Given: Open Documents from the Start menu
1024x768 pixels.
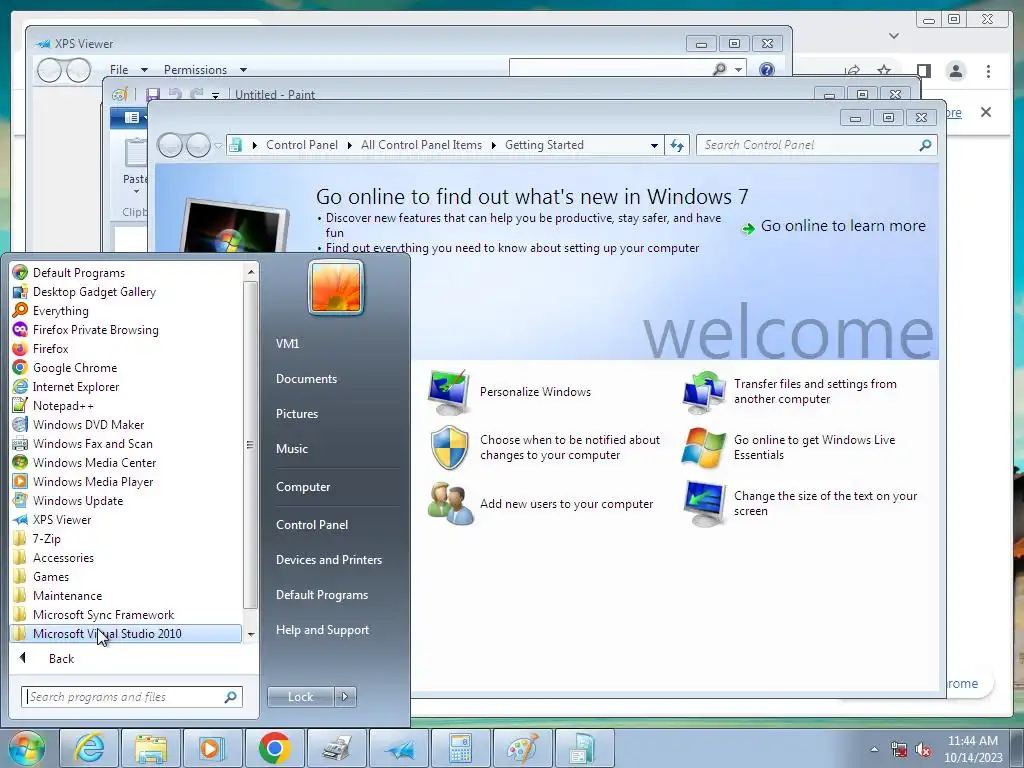Looking at the screenshot, I should [306, 379].
